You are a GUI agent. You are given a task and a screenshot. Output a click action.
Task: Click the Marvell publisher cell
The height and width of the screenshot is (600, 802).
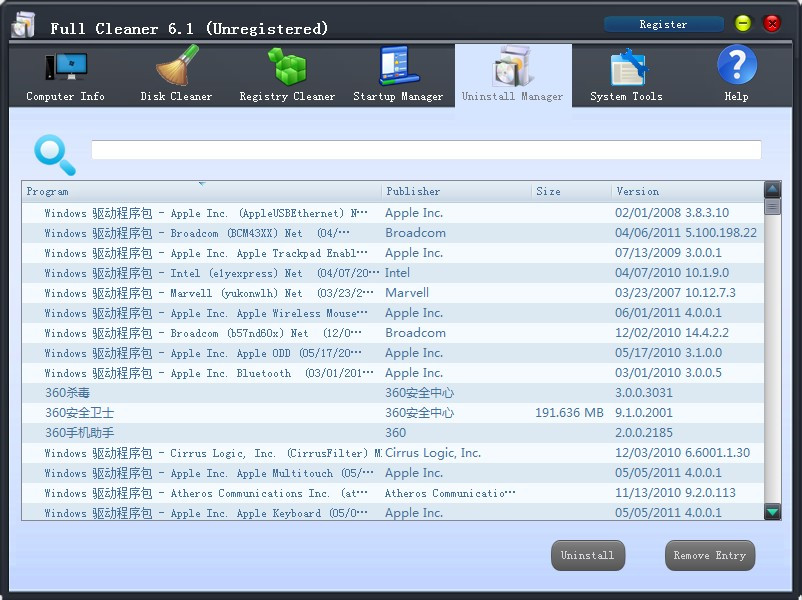(407, 293)
